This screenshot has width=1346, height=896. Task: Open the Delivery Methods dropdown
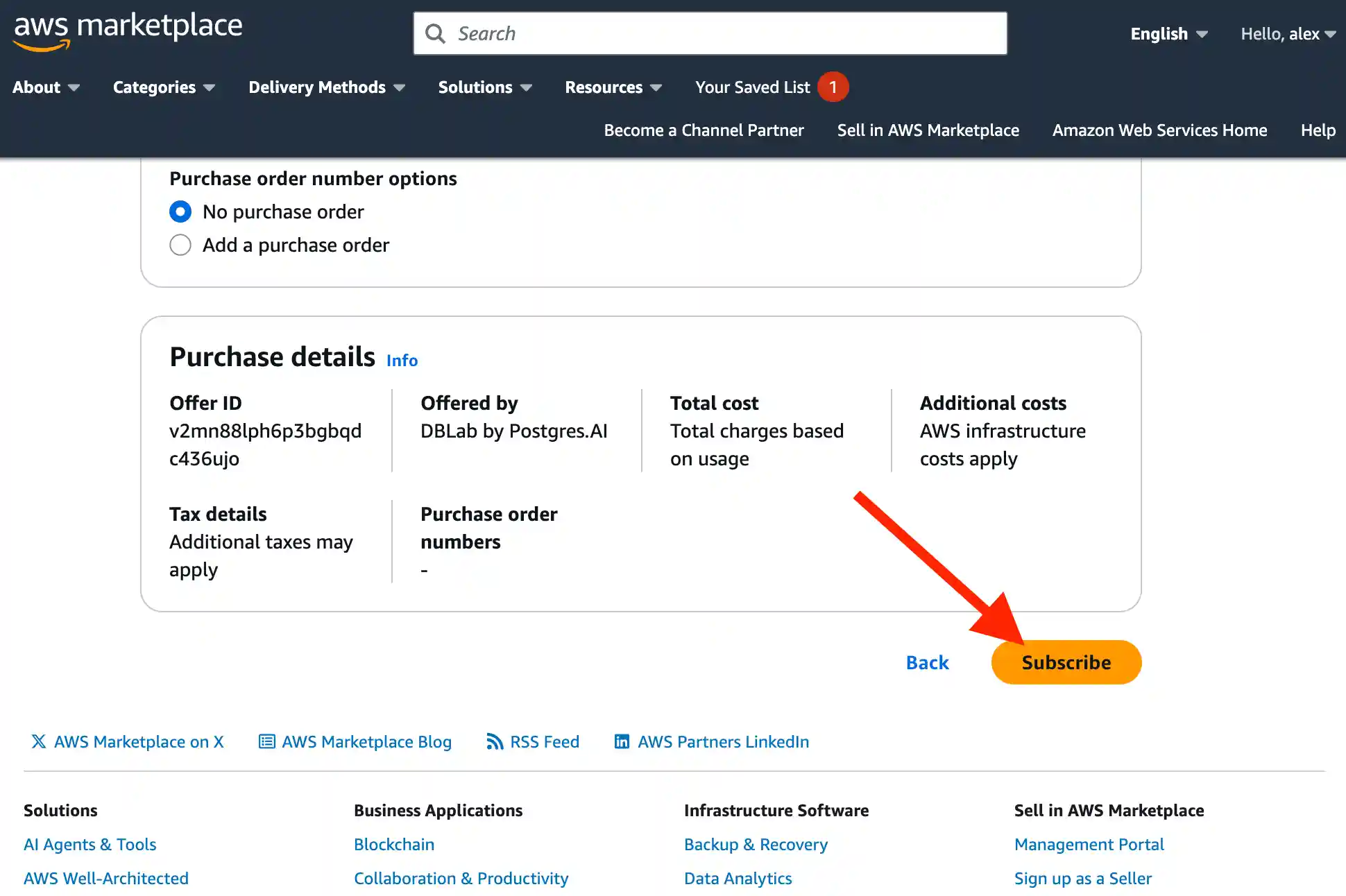326,87
